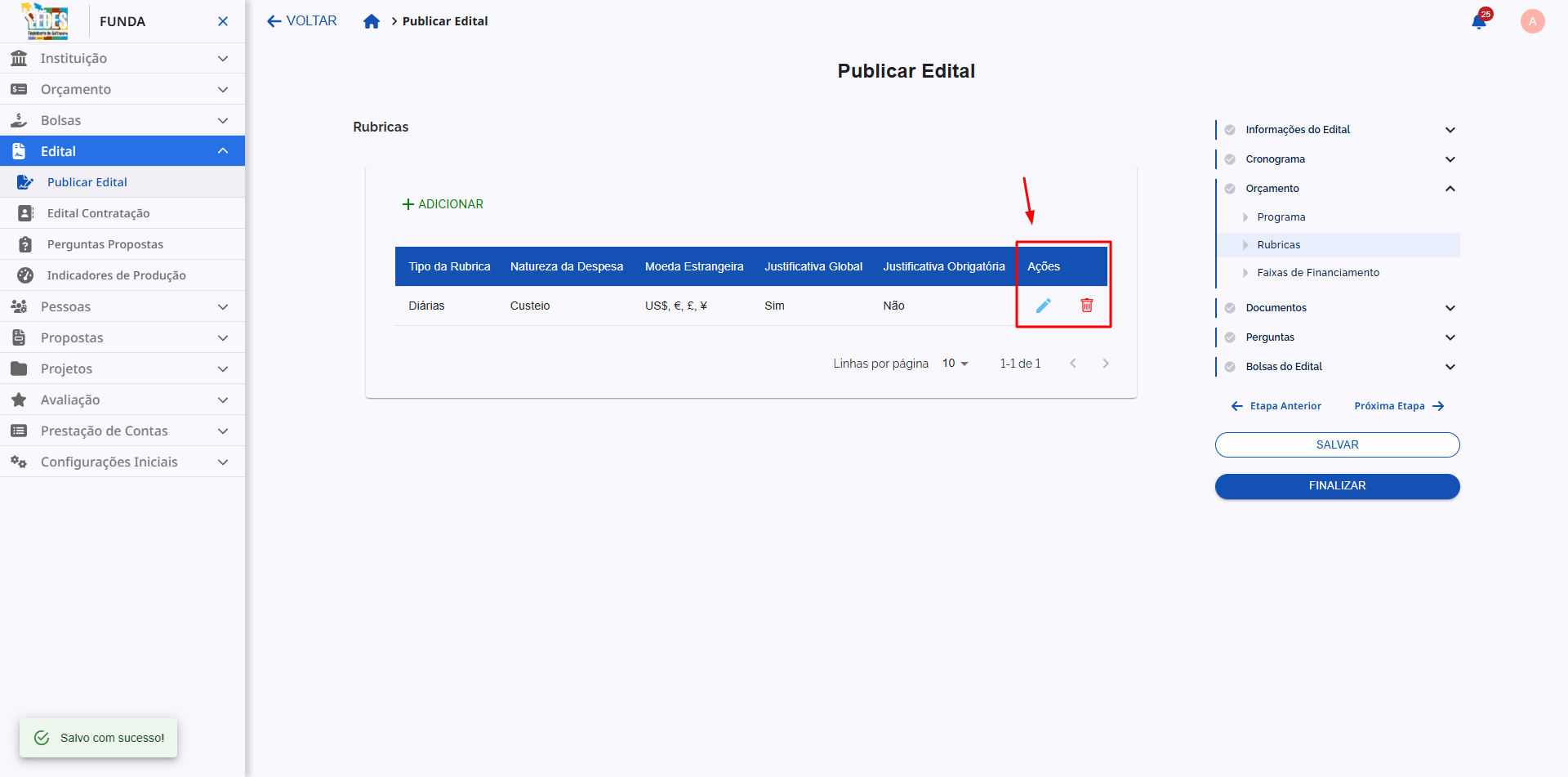Toggle the Perguntas step check circle
Image resolution: width=1568 pixels, height=777 pixels.
pos(1230,337)
